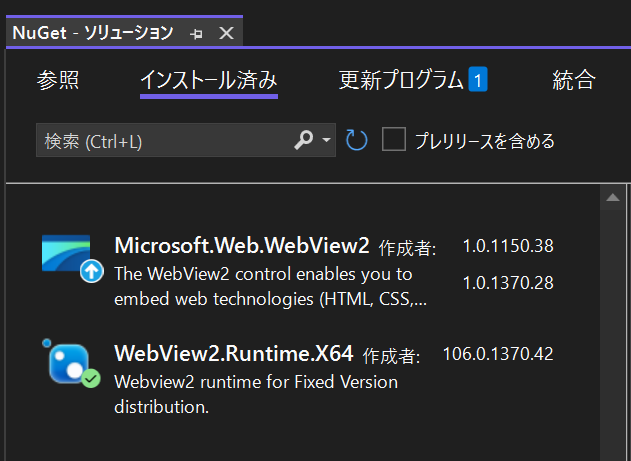Click the プレリリースを含める label
This screenshot has height=461, width=631.
(485, 141)
